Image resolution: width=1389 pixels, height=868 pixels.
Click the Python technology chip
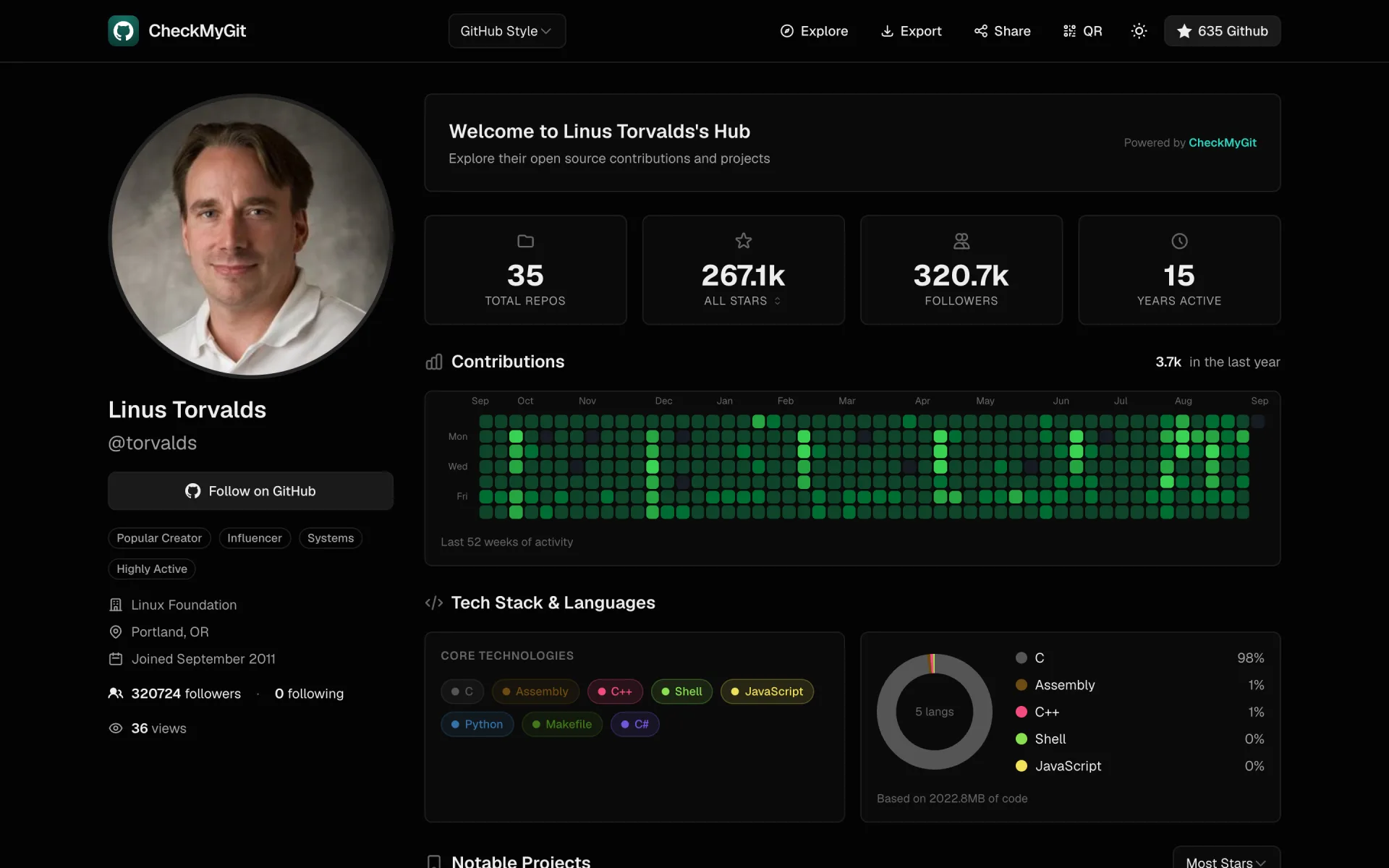477,724
